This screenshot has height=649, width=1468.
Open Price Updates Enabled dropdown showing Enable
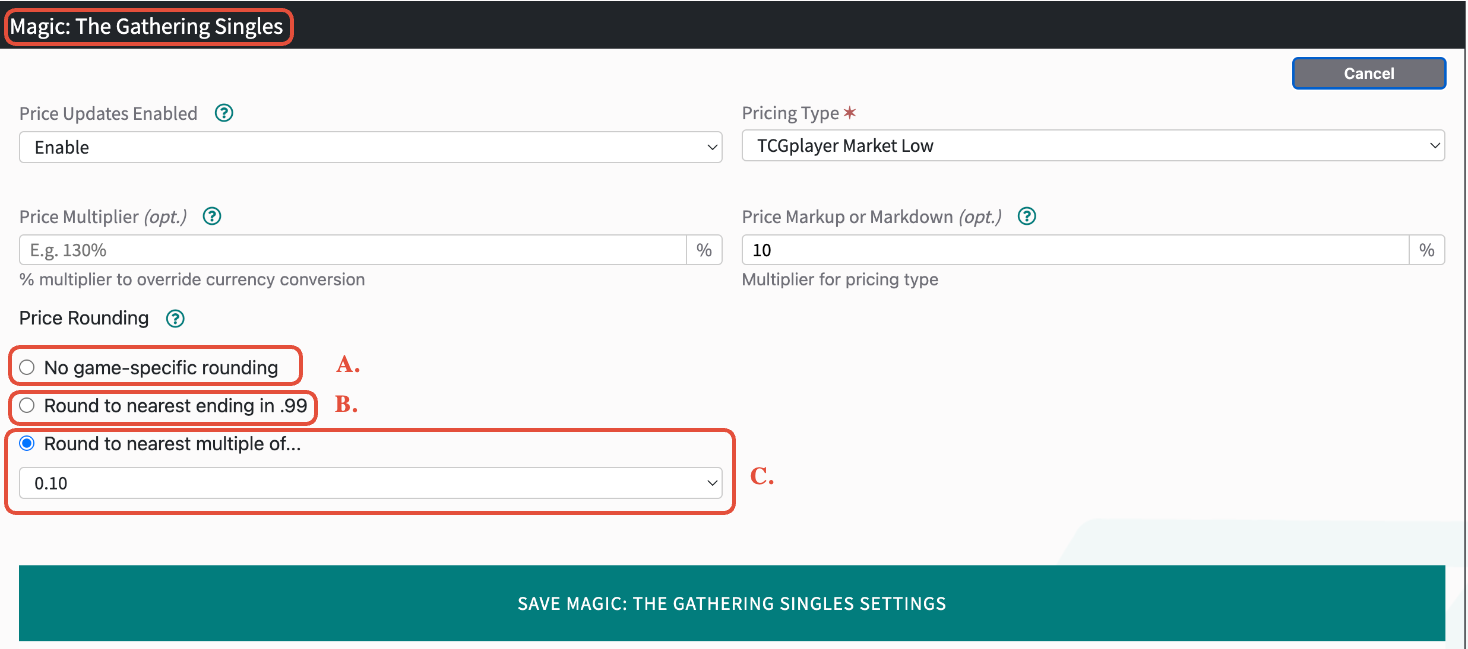pos(370,147)
